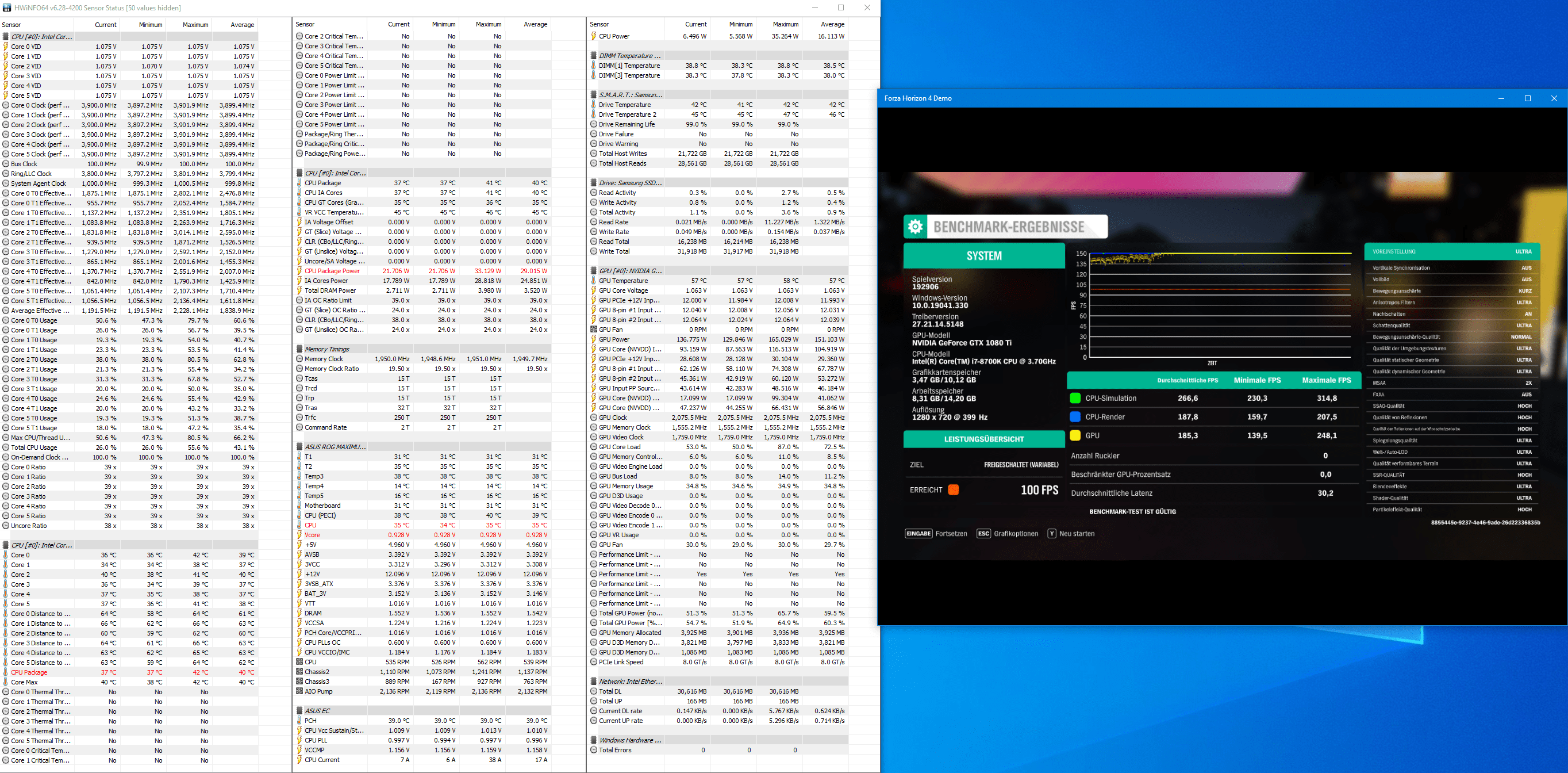The width and height of the screenshot is (1568, 773).
Task: Select the Total Host Writes row
Action: coord(718,154)
